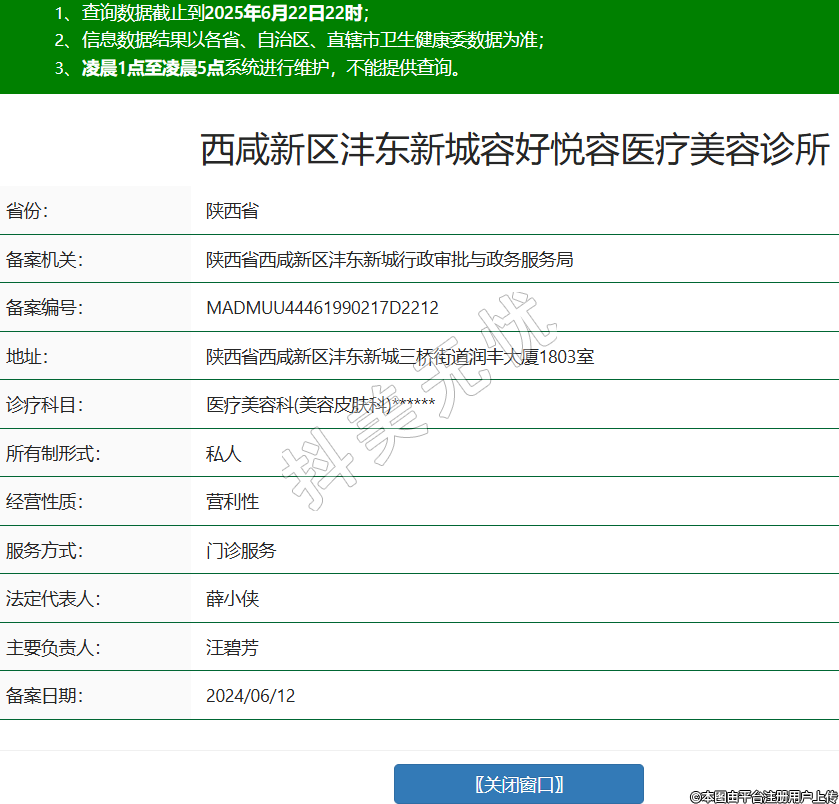Image resolution: width=839 pixels, height=804 pixels.
Task: Click the MADMUU44461990217D2212 record number
Action: point(322,308)
